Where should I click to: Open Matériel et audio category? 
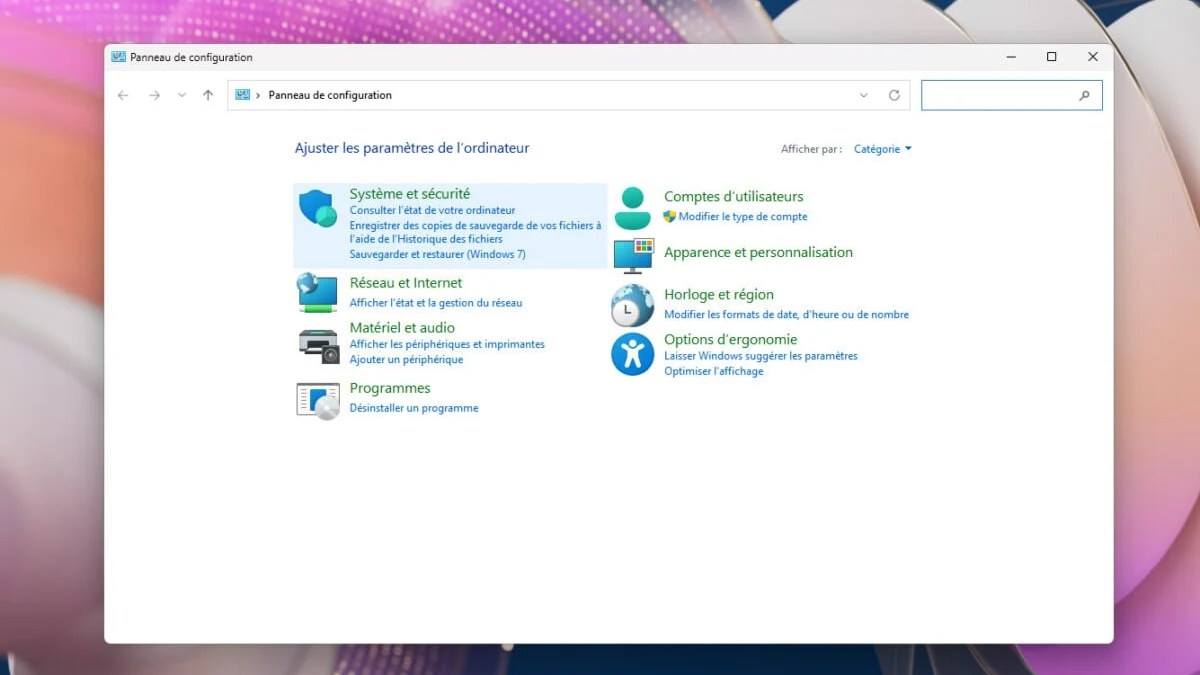(402, 328)
